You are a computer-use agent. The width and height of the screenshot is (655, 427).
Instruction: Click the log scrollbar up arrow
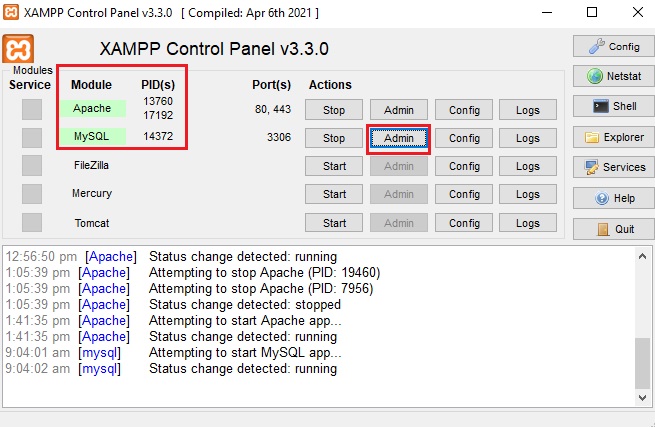pos(642,256)
